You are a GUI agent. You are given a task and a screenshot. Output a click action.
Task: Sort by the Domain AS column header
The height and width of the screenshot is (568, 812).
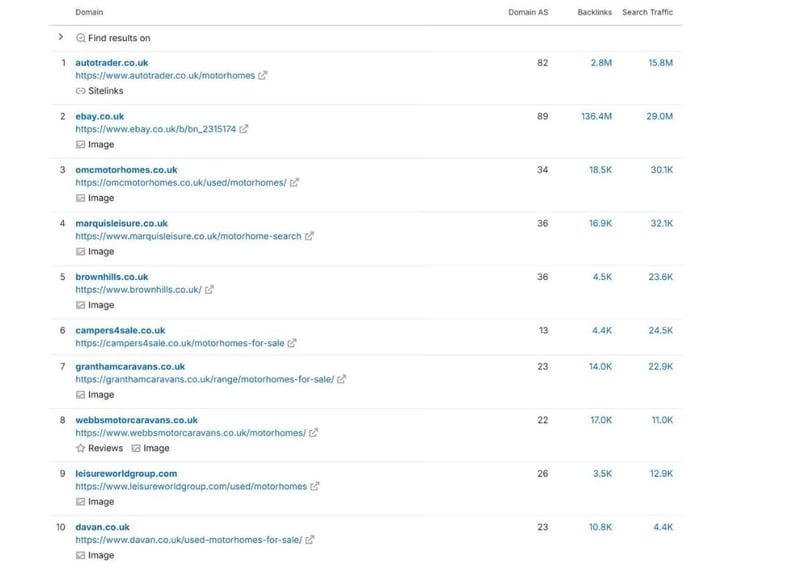click(528, 12)
